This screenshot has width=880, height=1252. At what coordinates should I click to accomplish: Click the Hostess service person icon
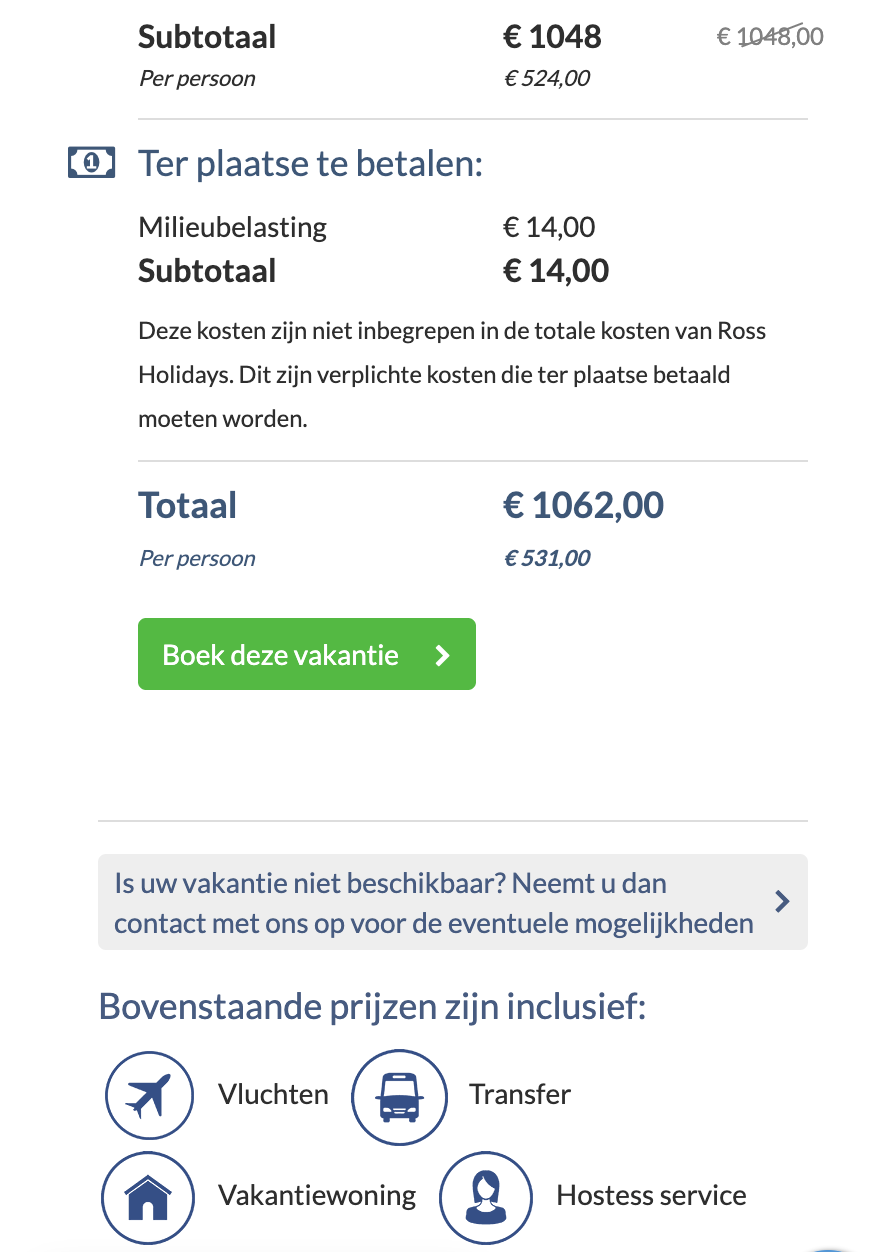click(x=485, y=1197)
